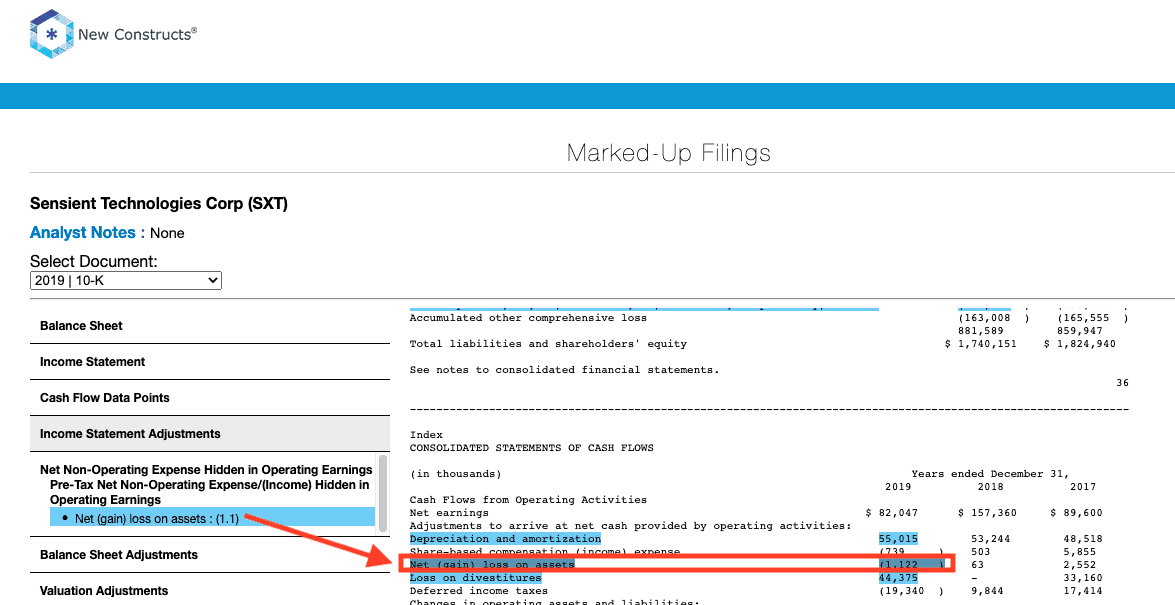Click the Share-based compensation (income) expense line

545,552
